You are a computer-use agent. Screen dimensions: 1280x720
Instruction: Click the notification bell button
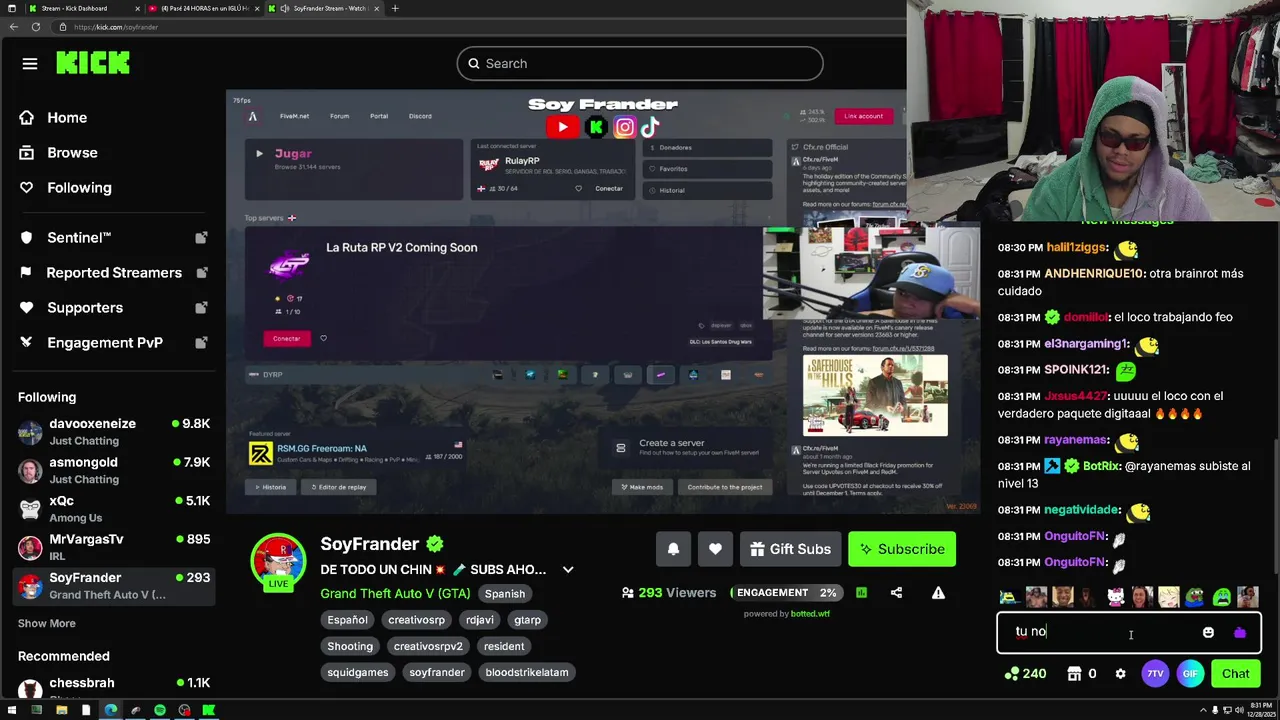[x=673, y=549]
